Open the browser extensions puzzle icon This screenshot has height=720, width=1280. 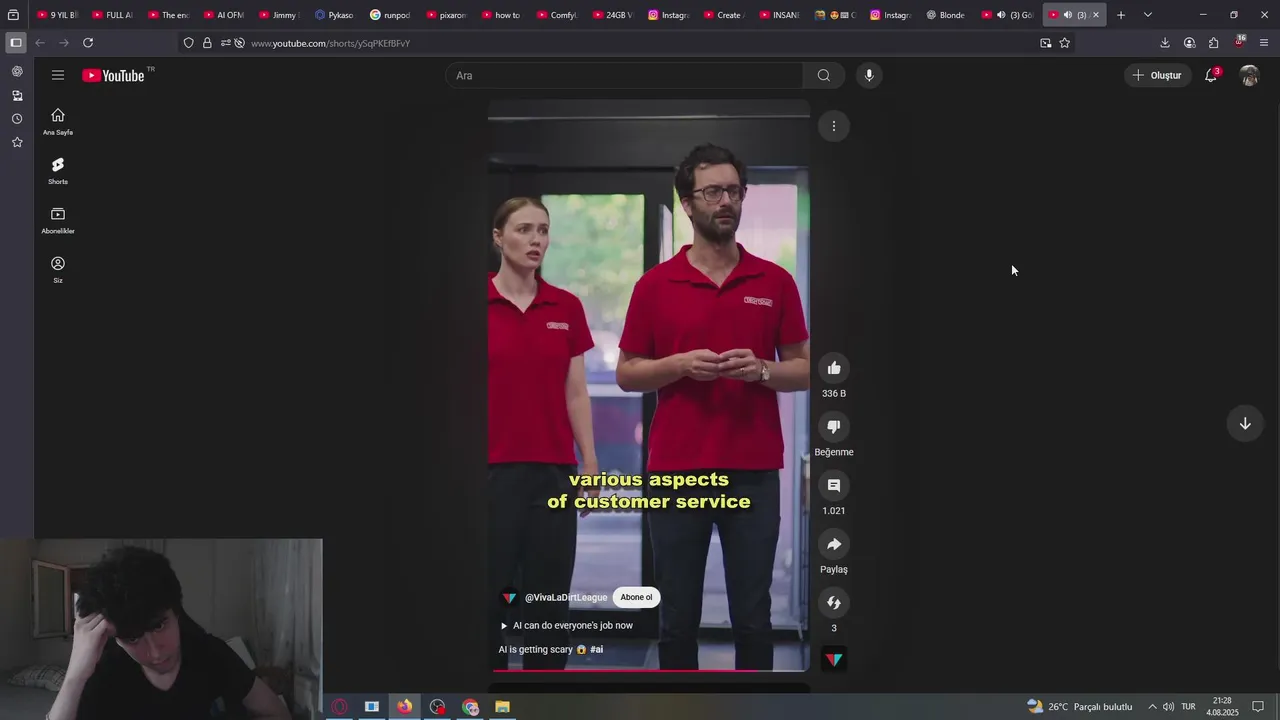[1213, 43]
